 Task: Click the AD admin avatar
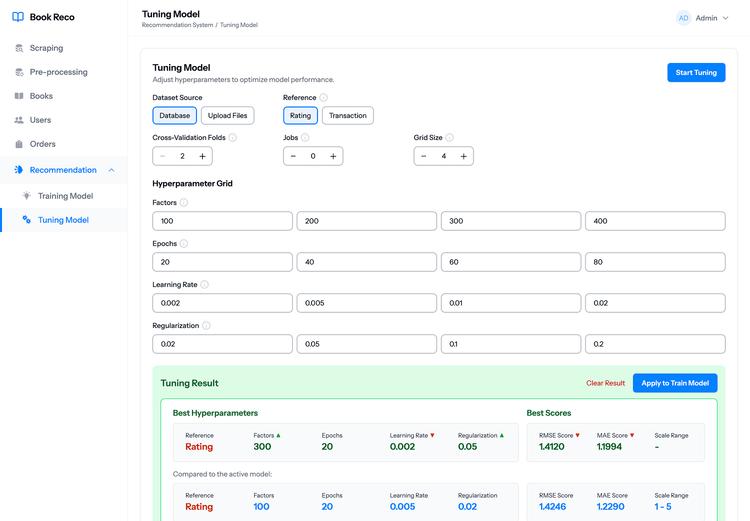pos(684,18)
